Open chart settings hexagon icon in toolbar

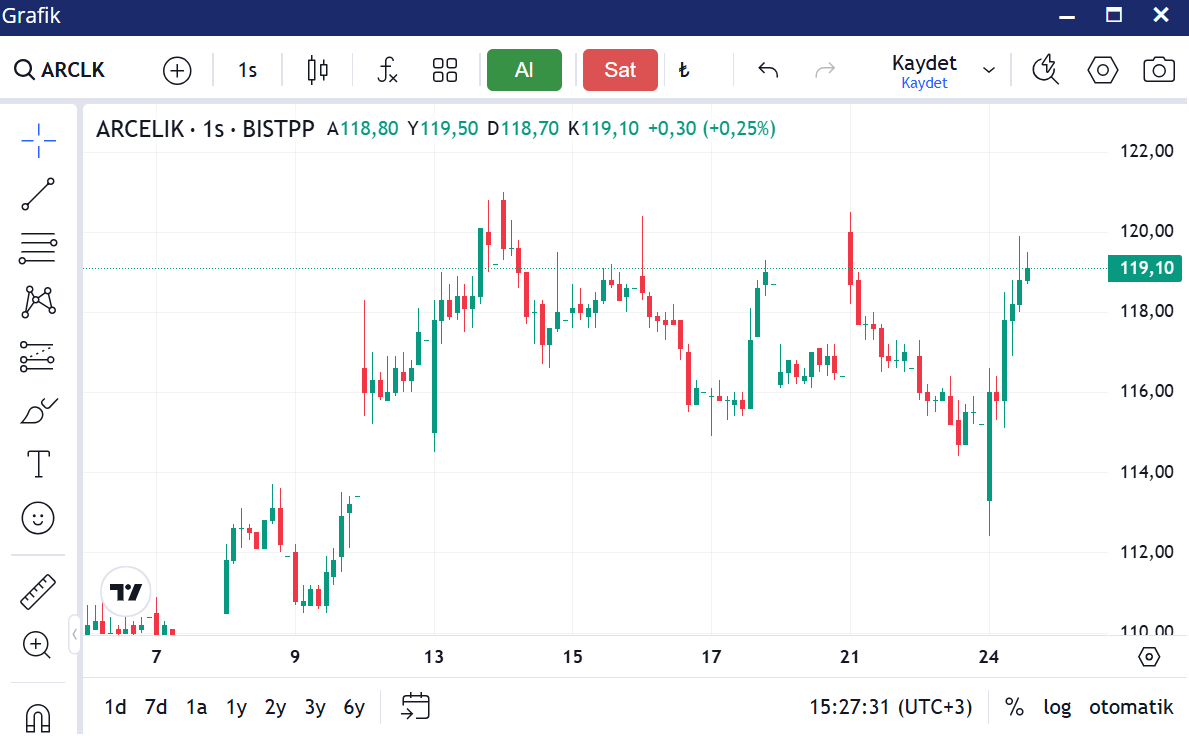point(1103,70)
